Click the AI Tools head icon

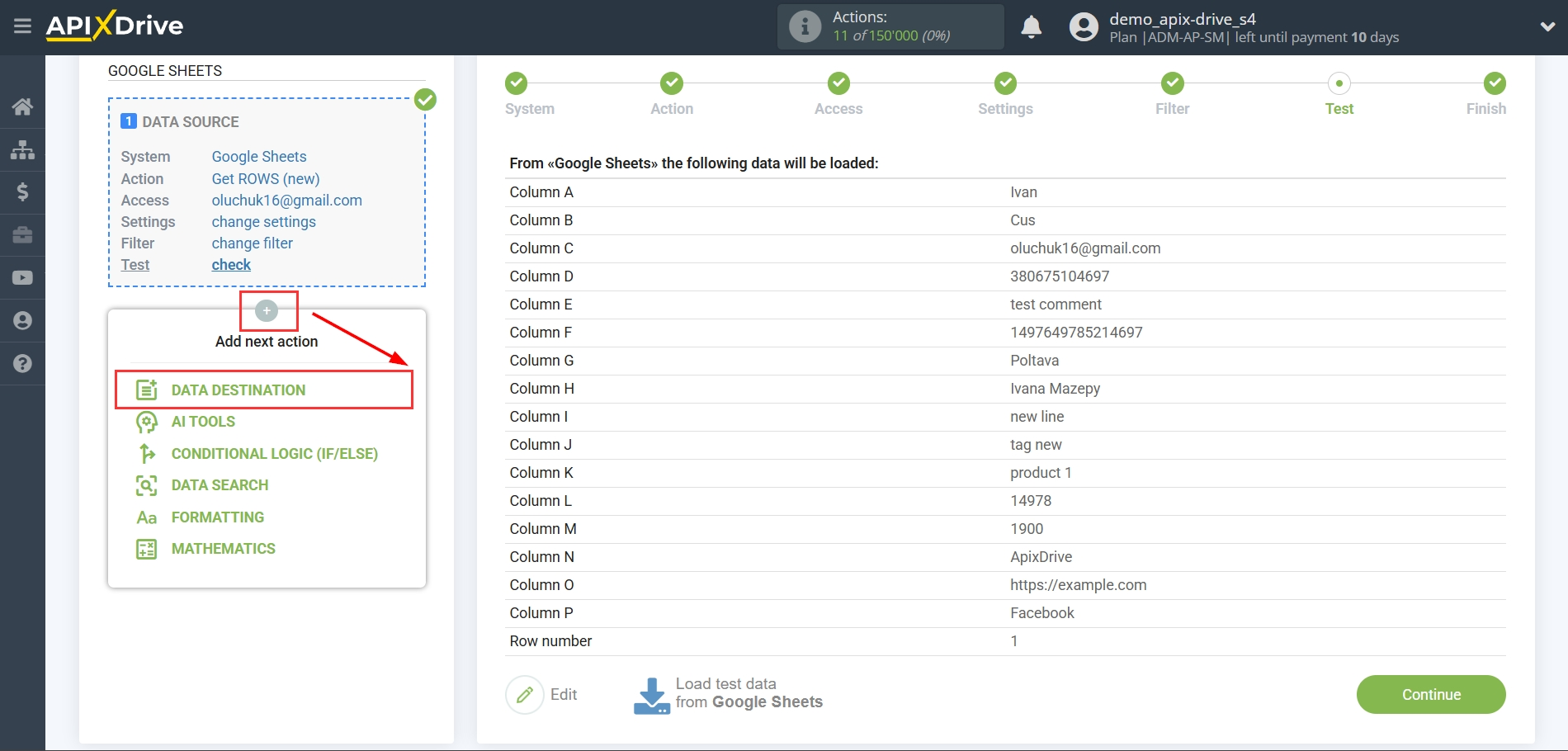coord(147,422)
